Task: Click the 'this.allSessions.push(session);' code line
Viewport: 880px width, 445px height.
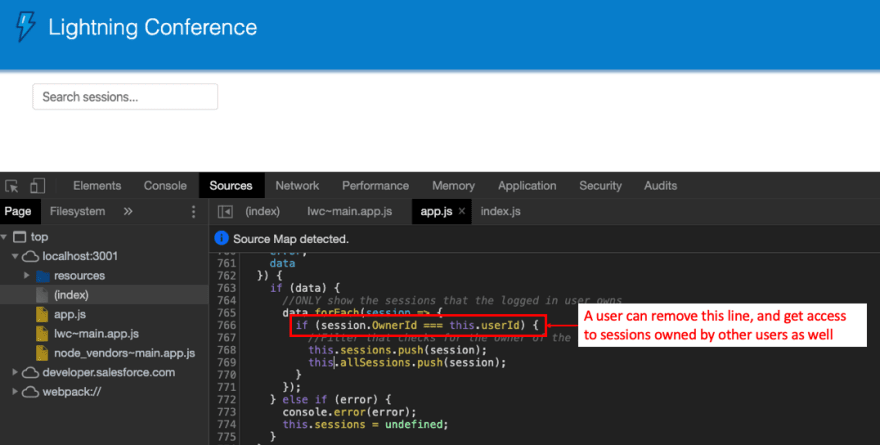Action: (407, 363)
